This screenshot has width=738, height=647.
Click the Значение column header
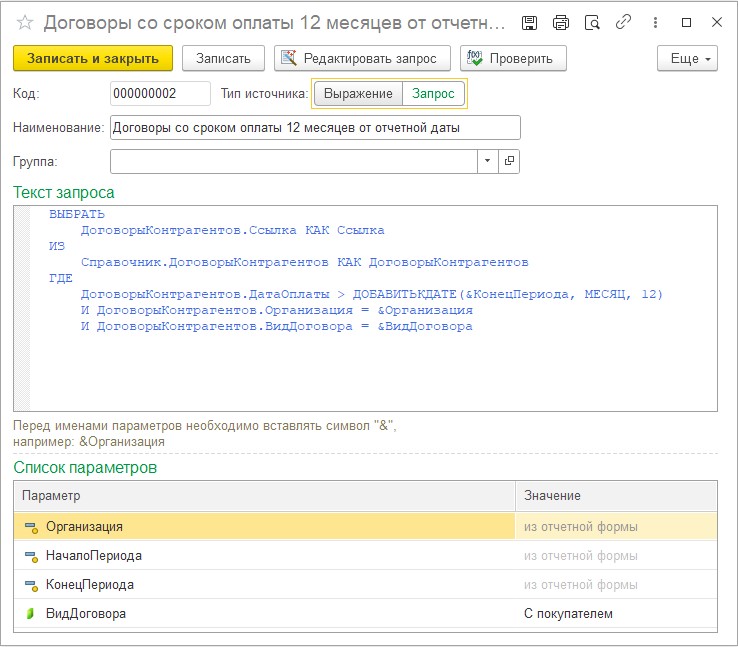click(x=616, y=496)
